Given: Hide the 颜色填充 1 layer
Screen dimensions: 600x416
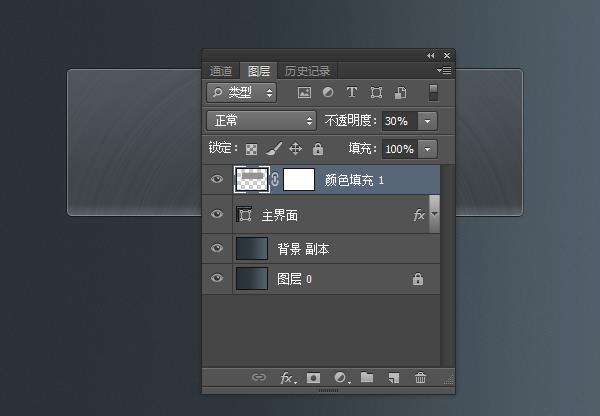Looking at the screenshot, I should point(217,179).
